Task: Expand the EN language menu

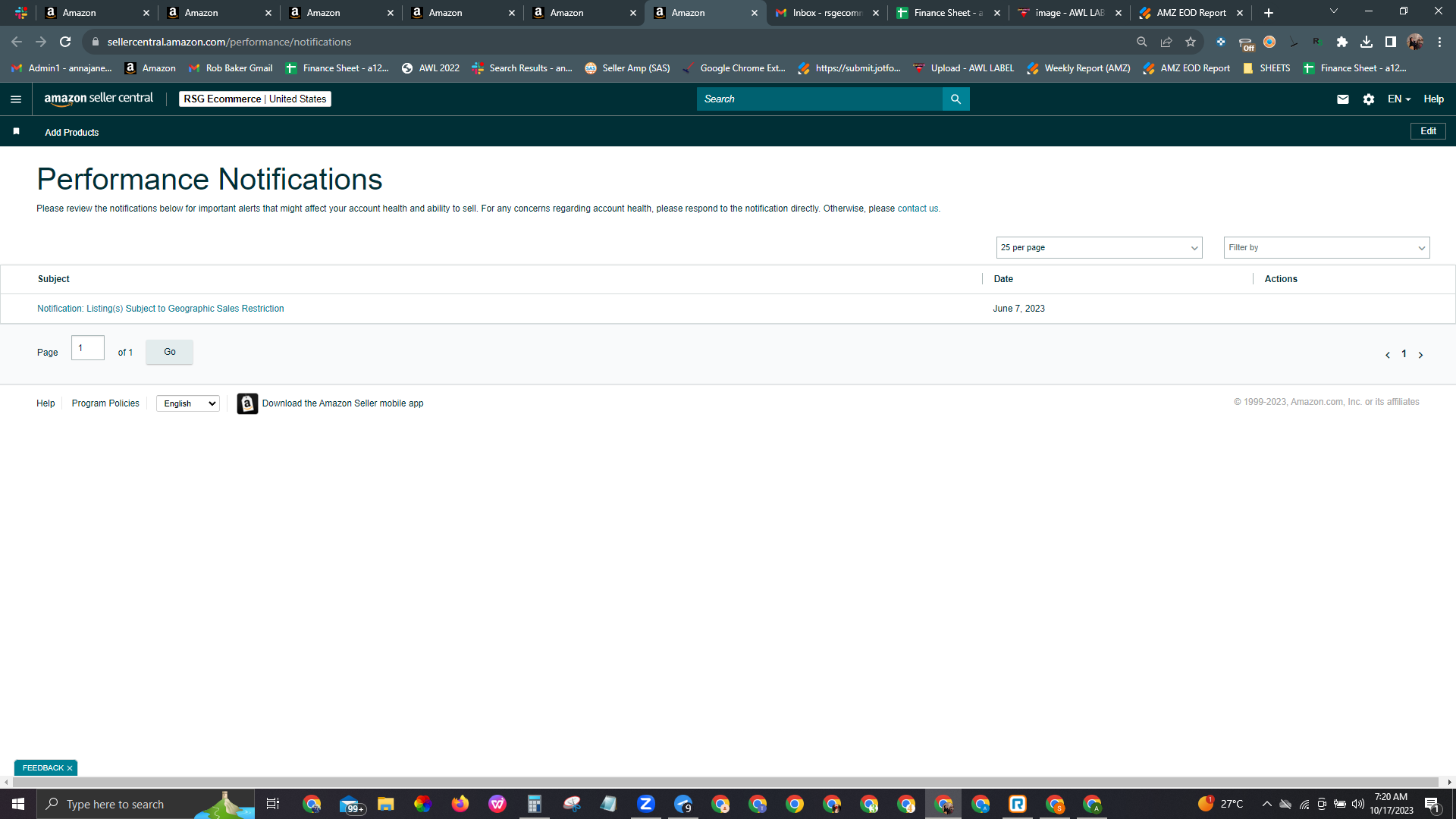Action: click(1399, 99)
